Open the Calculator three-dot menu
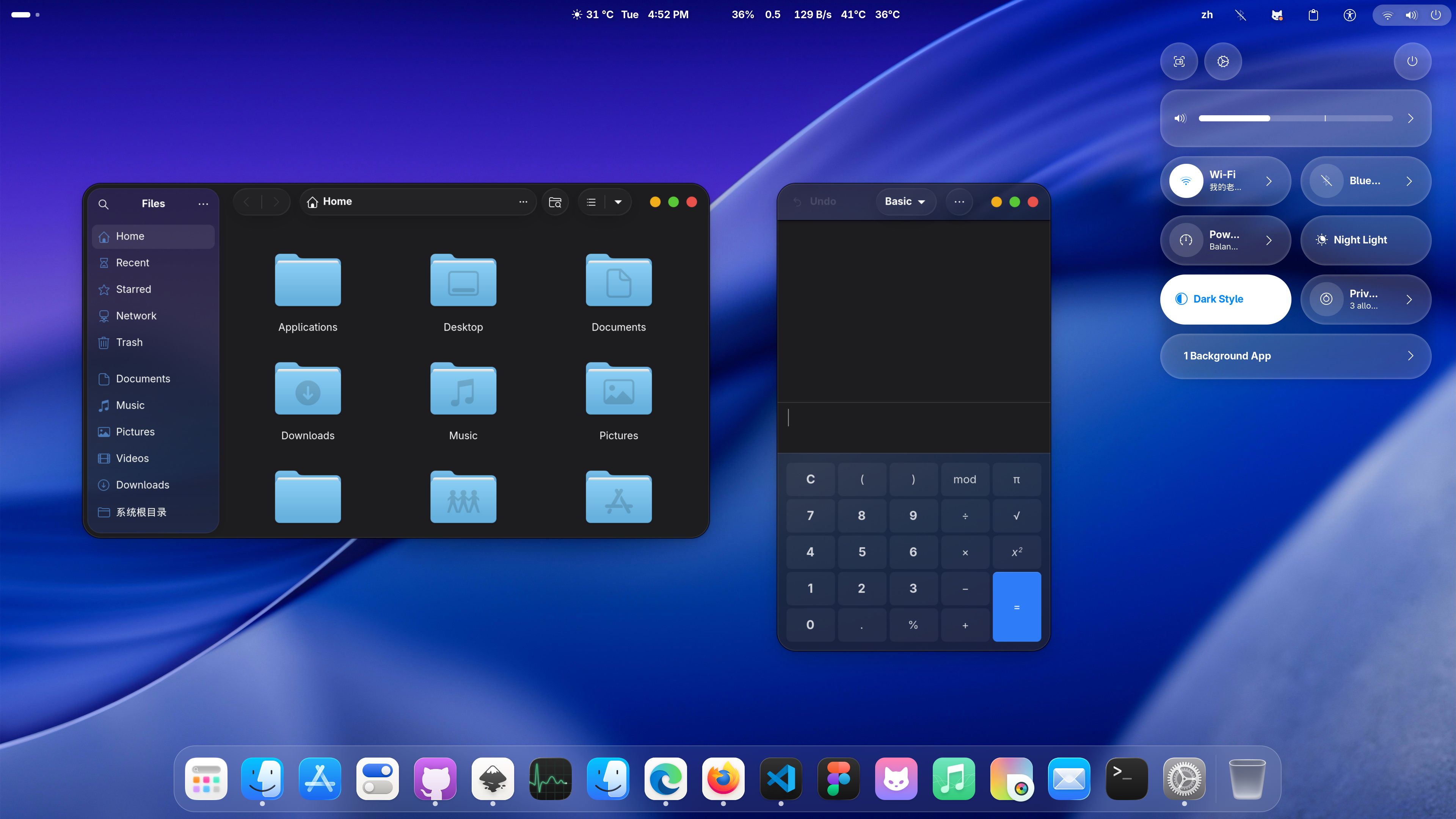Viewport: 1456px width, 819px height. [x=959, y=201]
